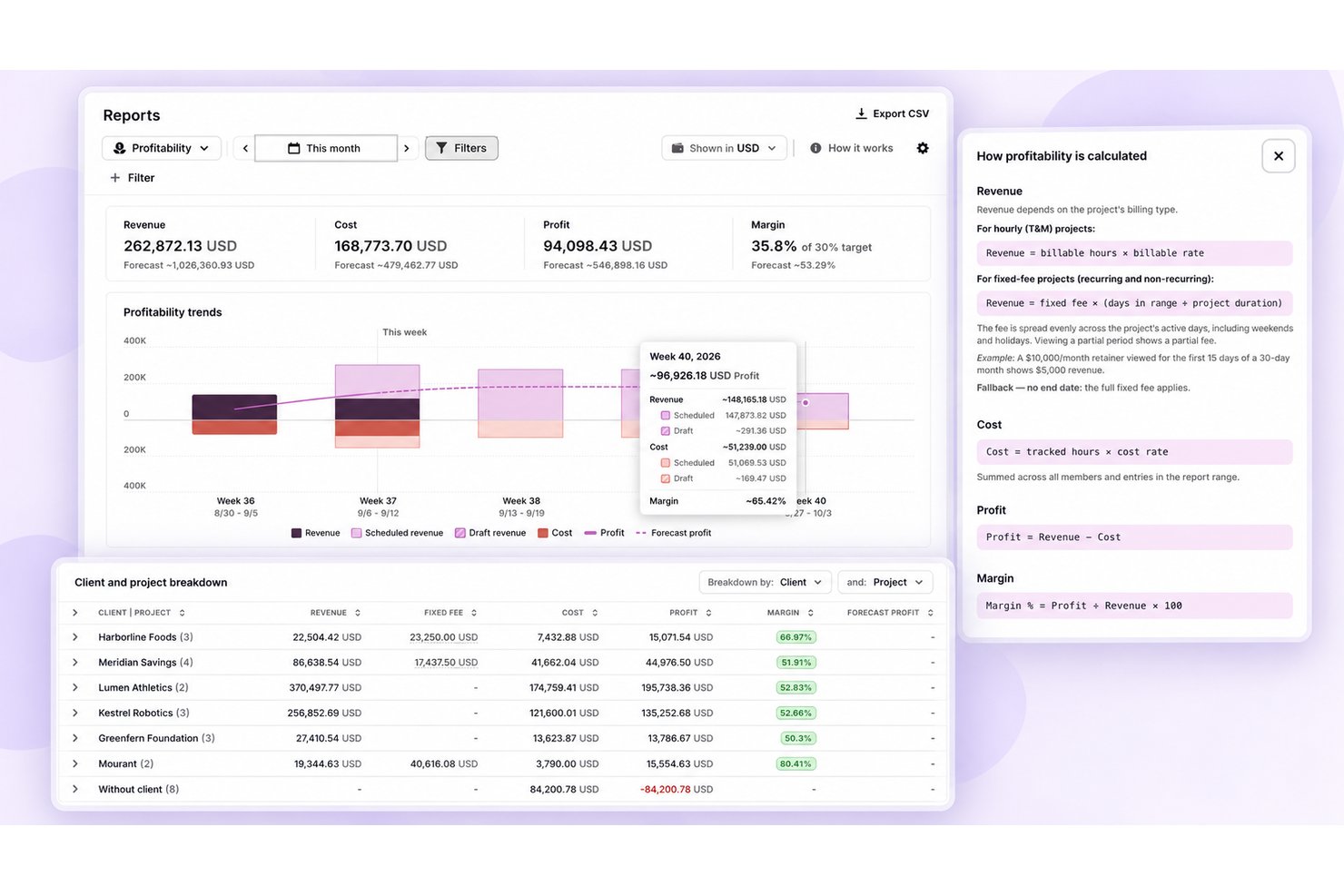Expand the Without client row
Screen dimensions: 1344x896
pos(75,790)
